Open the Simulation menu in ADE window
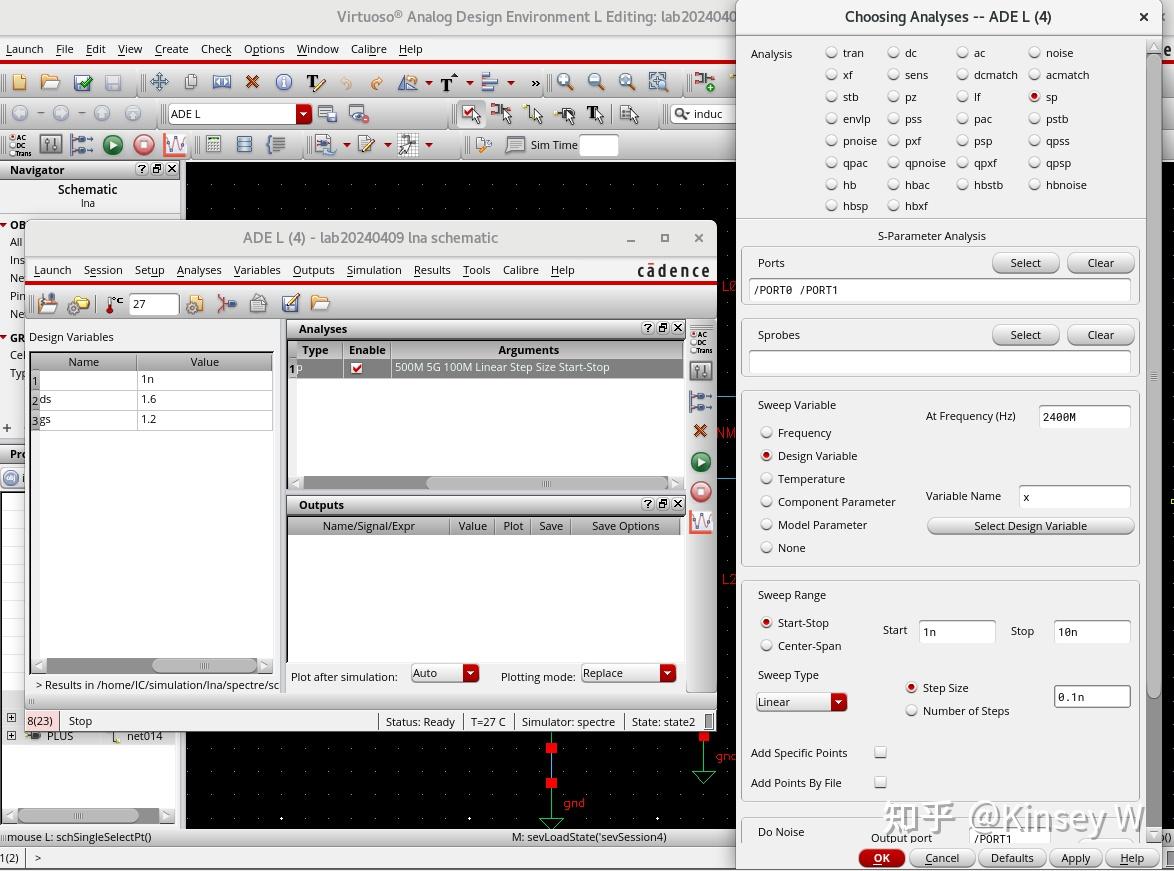The image size is (1174, 871). [x=374, y=270]
